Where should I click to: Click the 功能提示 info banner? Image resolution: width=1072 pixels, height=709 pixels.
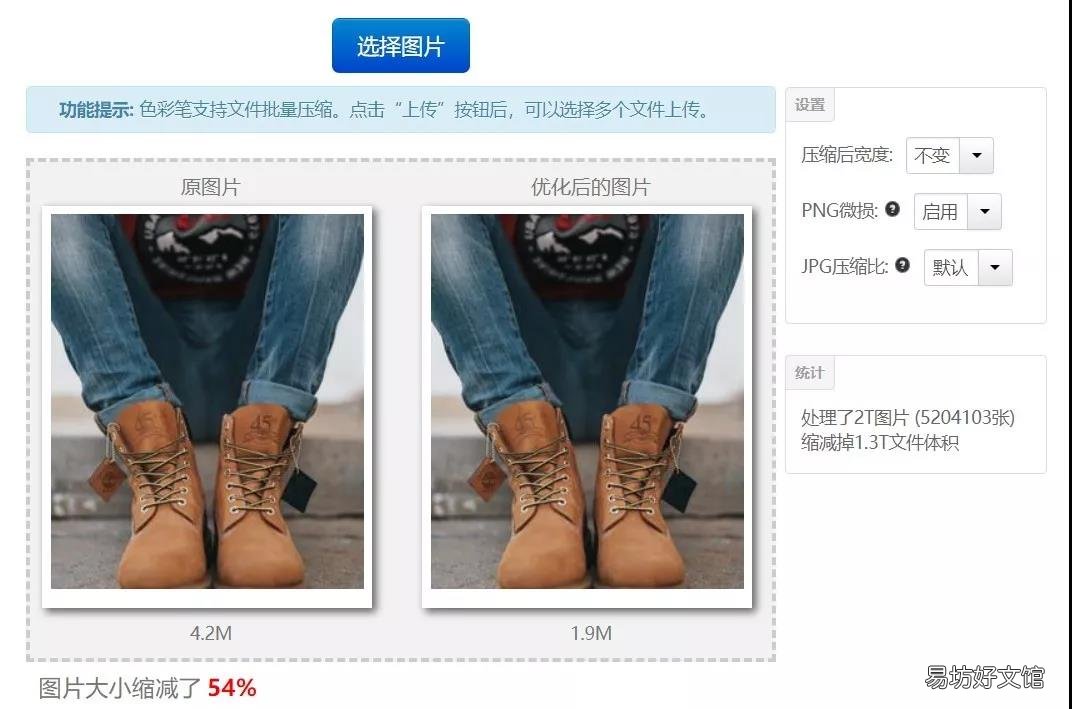tap(401, 109)
